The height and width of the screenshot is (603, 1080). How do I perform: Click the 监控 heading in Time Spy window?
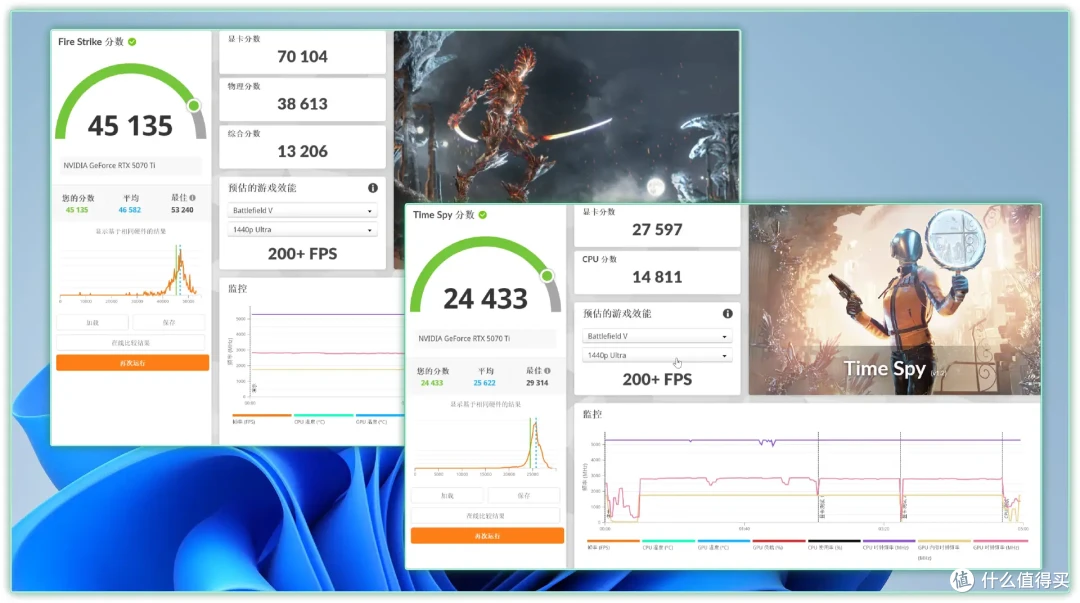point(592,414)
